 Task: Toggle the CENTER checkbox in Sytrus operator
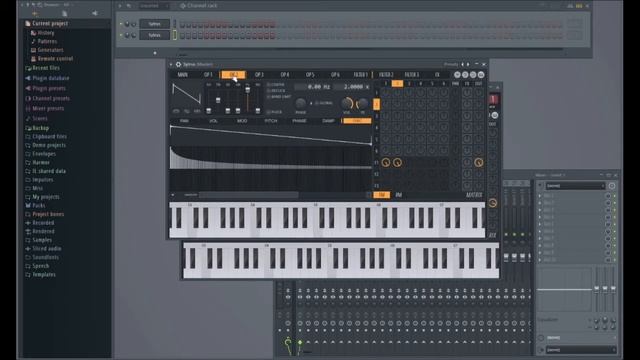[269, 85]
